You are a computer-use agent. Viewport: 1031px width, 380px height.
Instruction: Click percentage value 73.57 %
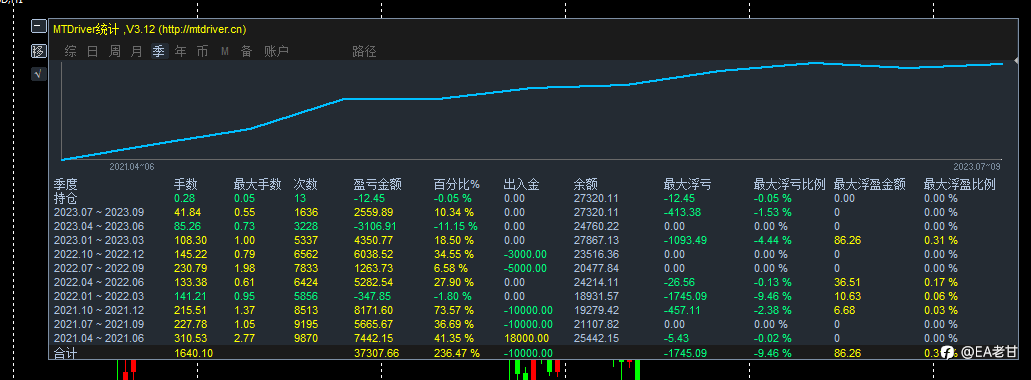pos(454,310)
